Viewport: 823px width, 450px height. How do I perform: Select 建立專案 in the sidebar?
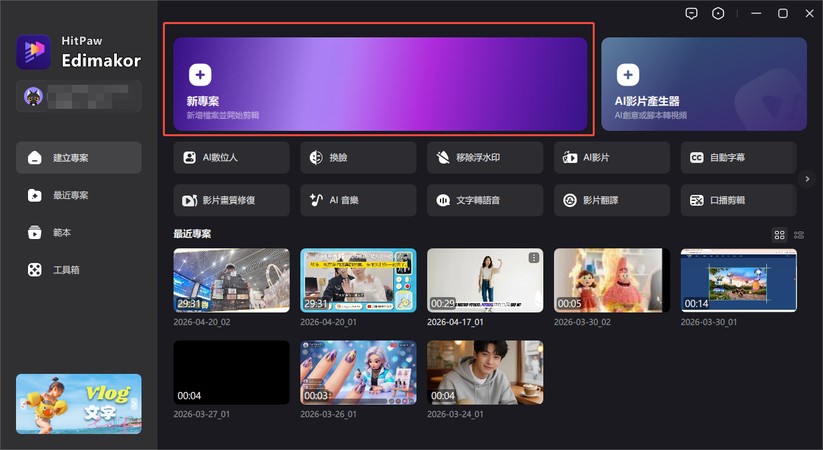point(79,158)
